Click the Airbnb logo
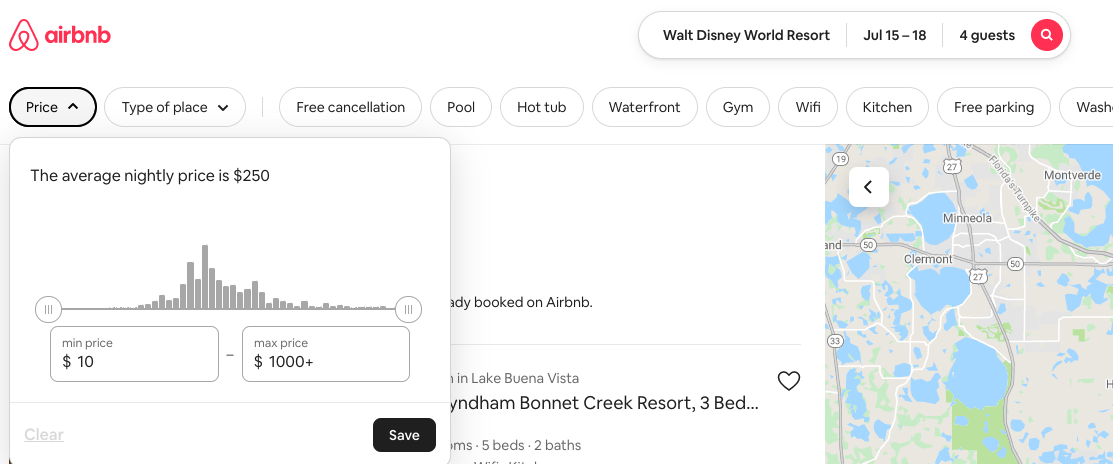This screenshot has width=1113, height=464. pos(60,36)
